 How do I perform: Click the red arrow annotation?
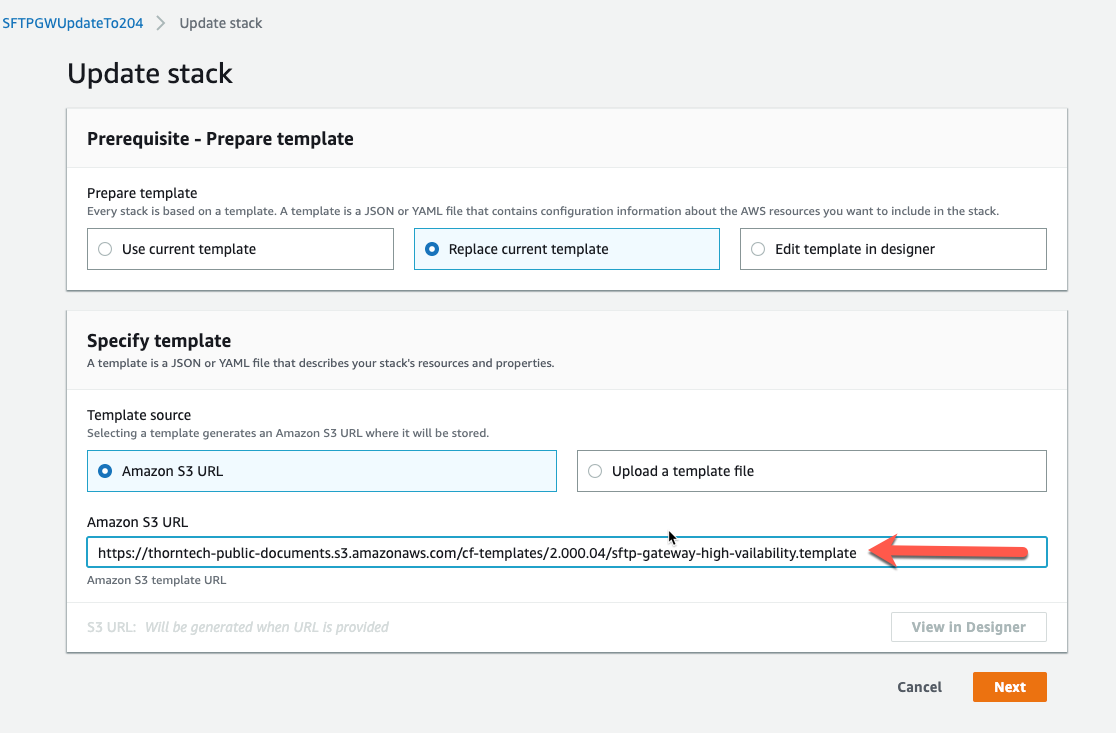tap(948, 552)
